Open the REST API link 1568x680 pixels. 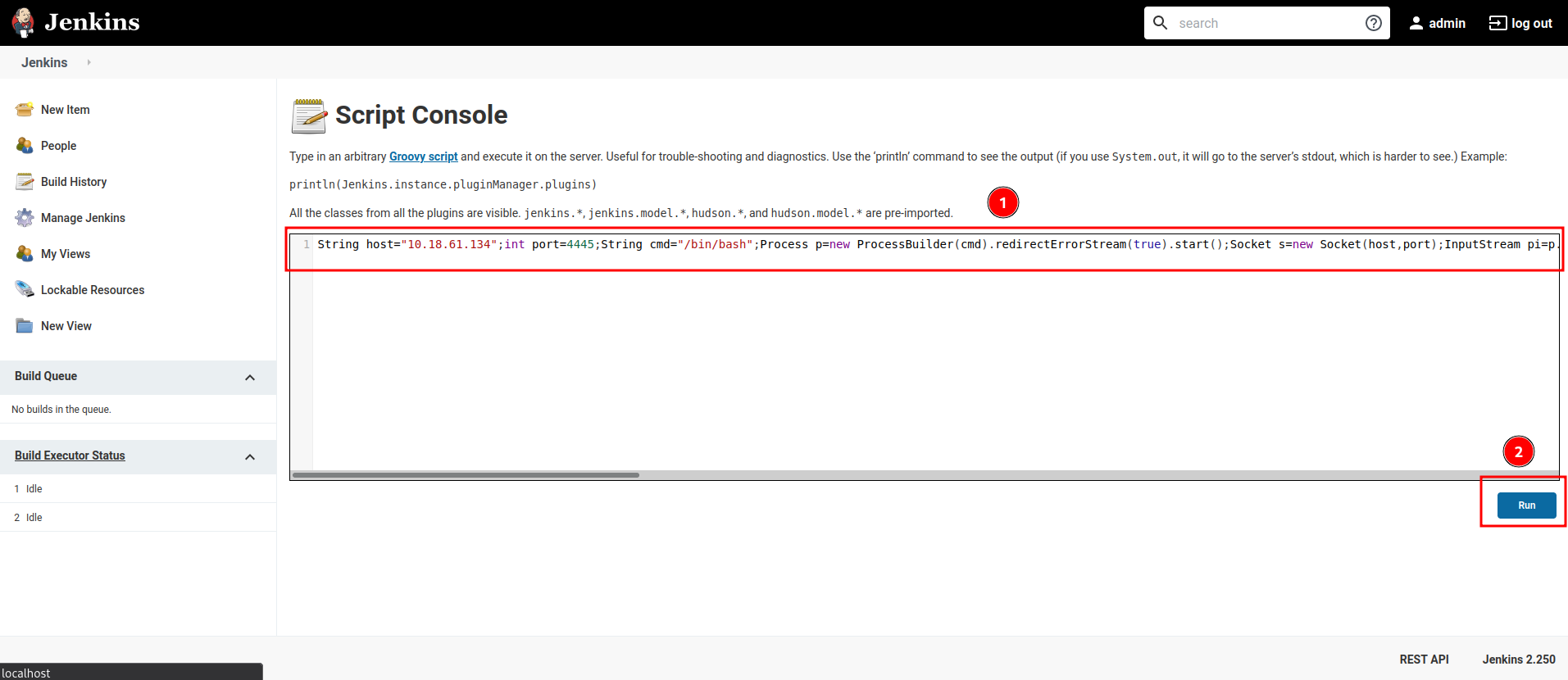[1424, 660]
